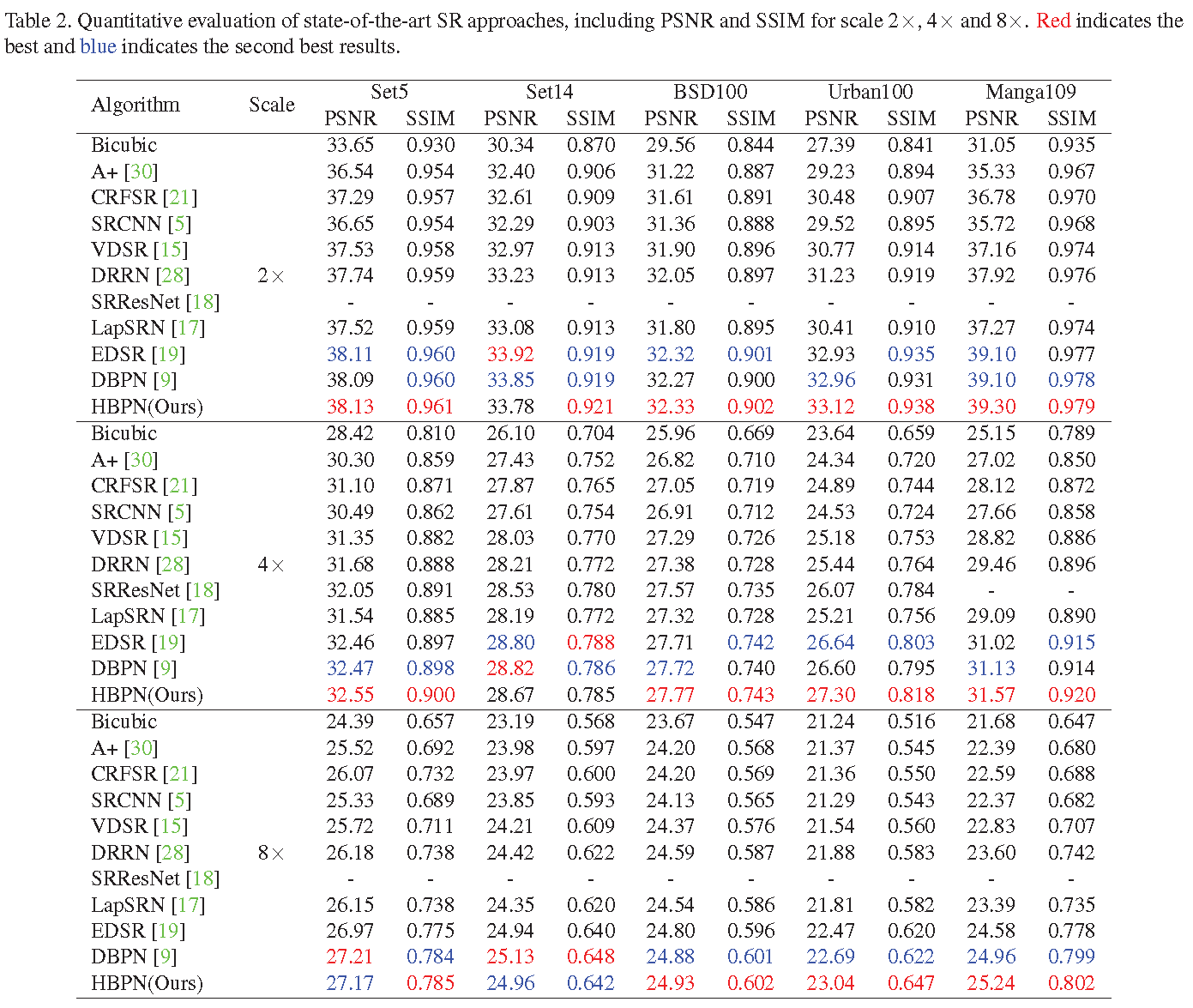1193x1008 pixels.
Task: Select the "Urban100" dataset header
Action: point(871,92)
